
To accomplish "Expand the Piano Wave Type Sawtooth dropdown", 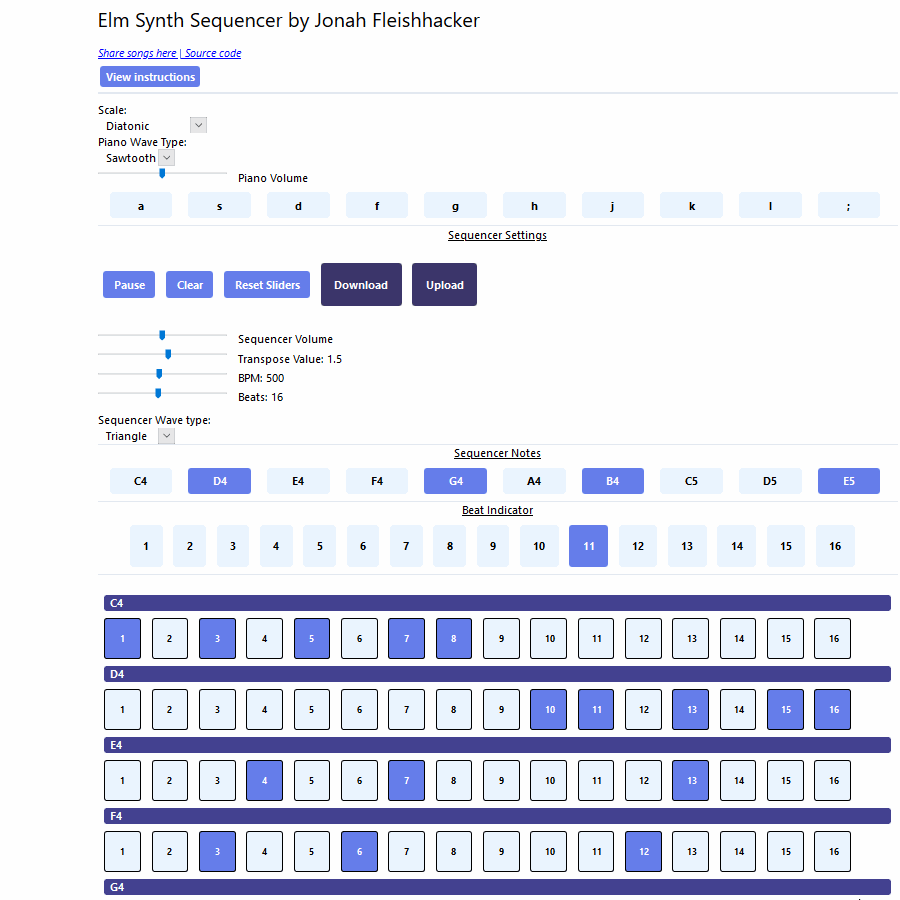I will point(140,158).
